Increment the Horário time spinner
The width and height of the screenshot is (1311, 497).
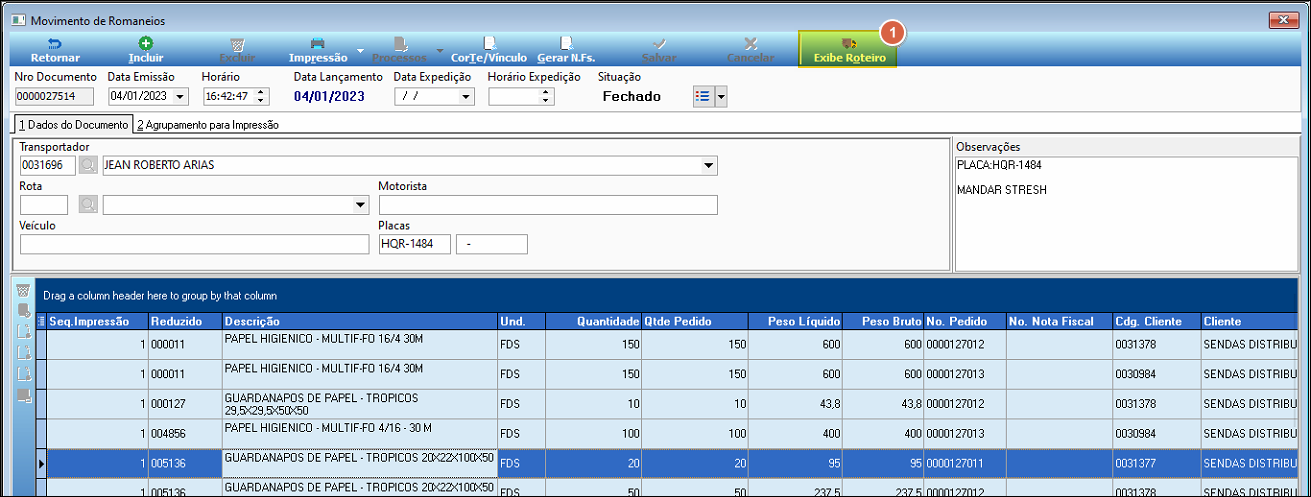click(x=262, y=92)
